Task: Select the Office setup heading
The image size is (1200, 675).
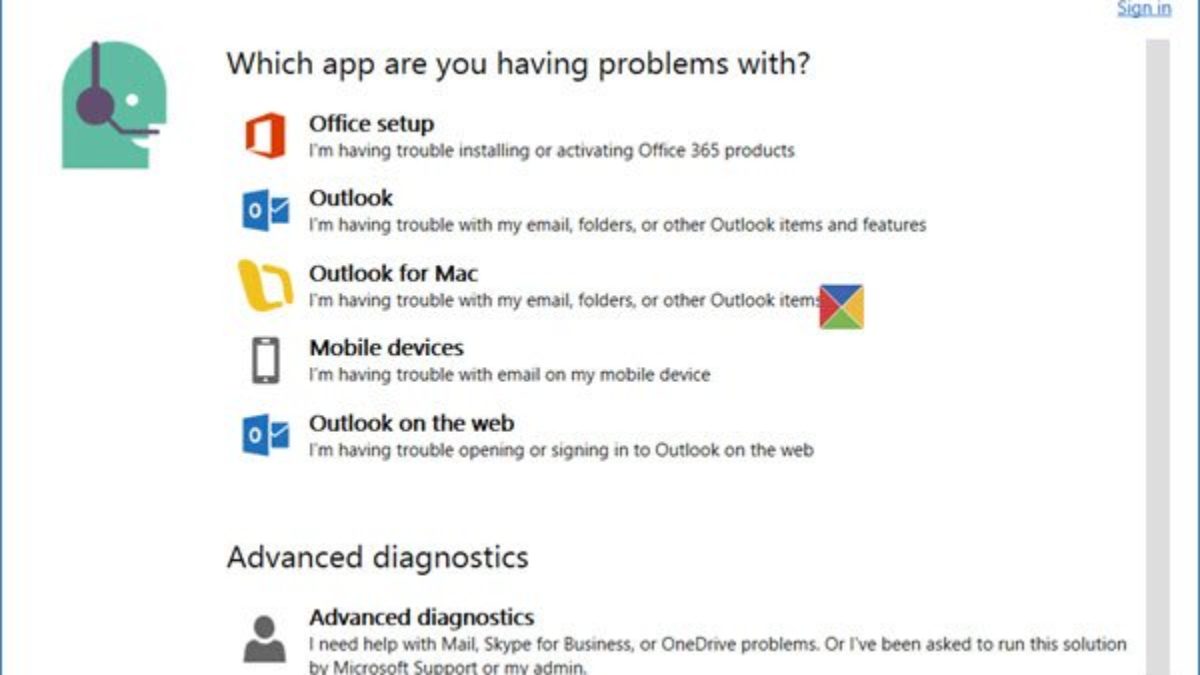Action: click(x=371, y=124)
